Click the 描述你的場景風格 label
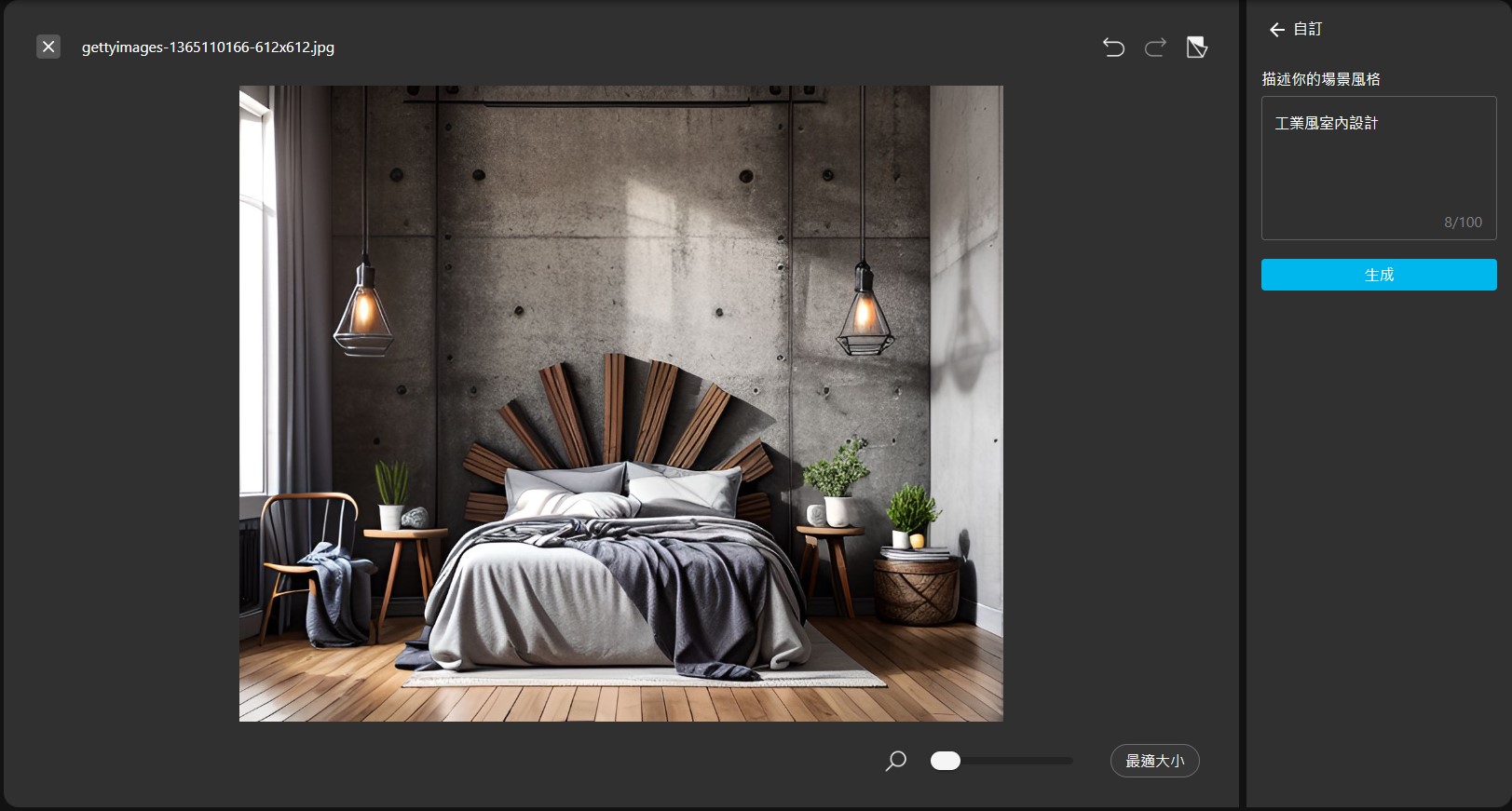Viewport: 1512px width, 811px height. 1321,79
